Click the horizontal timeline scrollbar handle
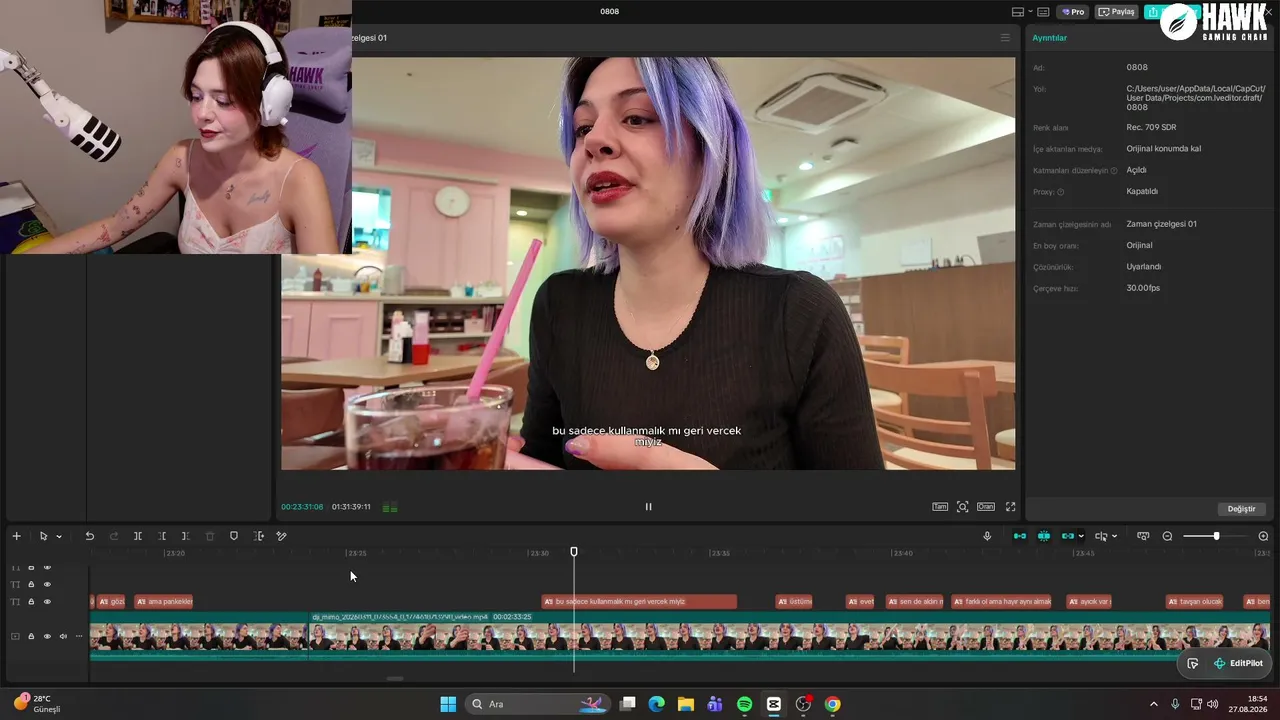This screenshot has height=720, width=1280. [396, 678]
